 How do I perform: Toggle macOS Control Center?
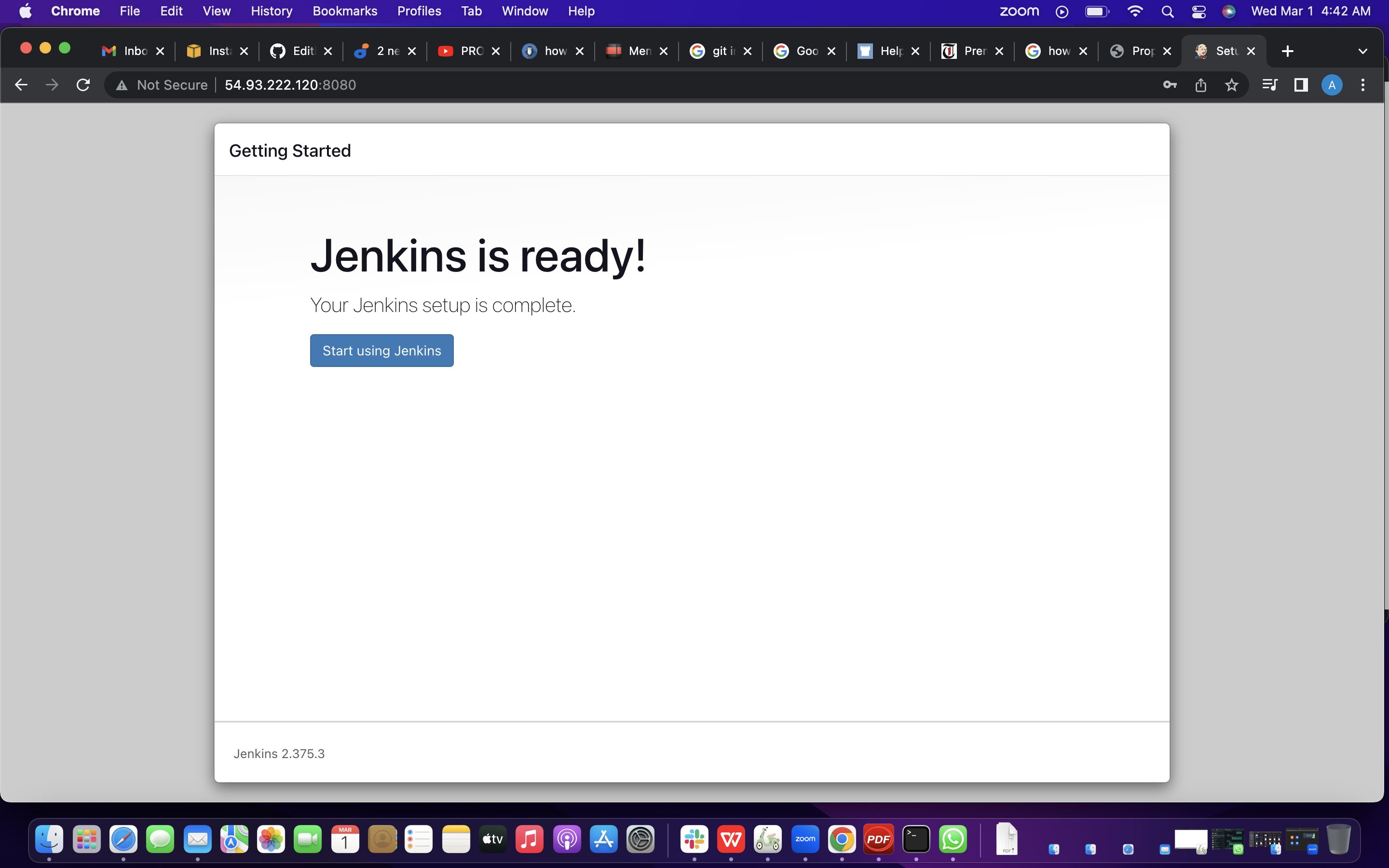[x=1198, y=11]
